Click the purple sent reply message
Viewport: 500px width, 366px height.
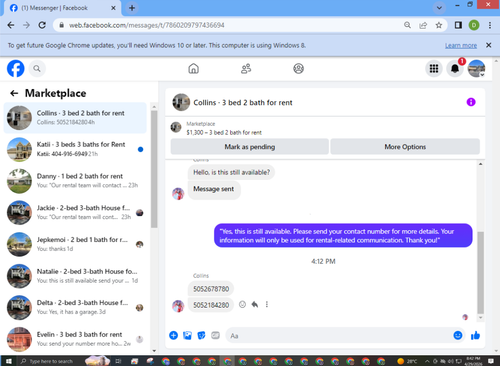343,236
